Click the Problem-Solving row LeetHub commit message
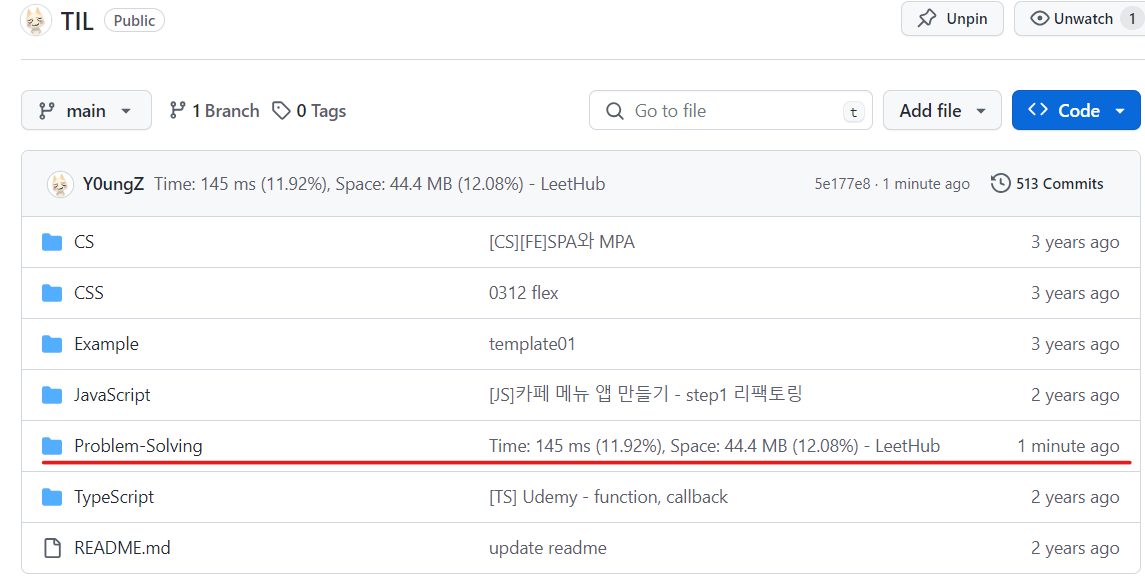The height and width of the screenshot is (580, 1145). [714, 446]
